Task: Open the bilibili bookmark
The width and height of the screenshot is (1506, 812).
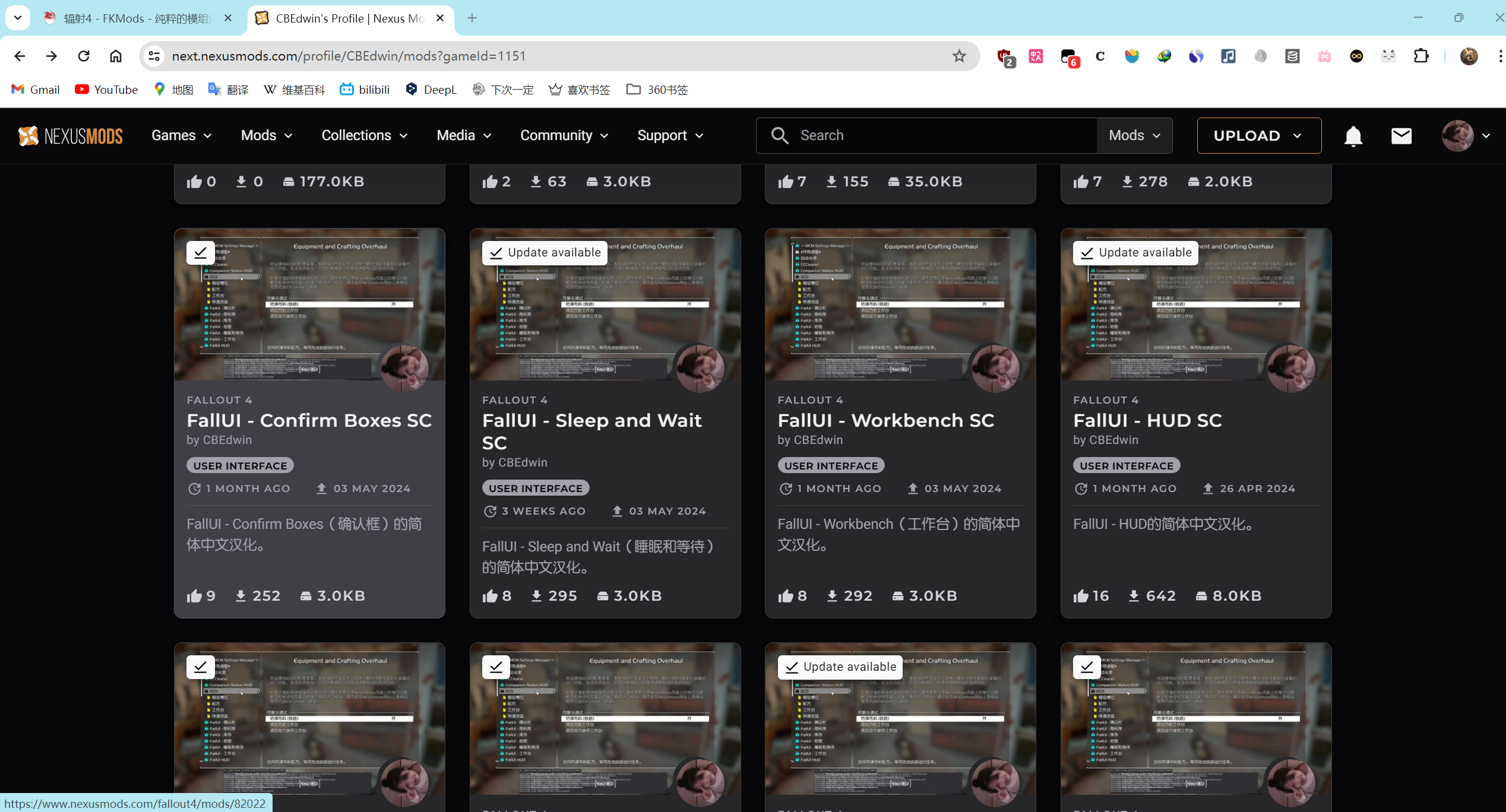Action: [x=365, y=90]
